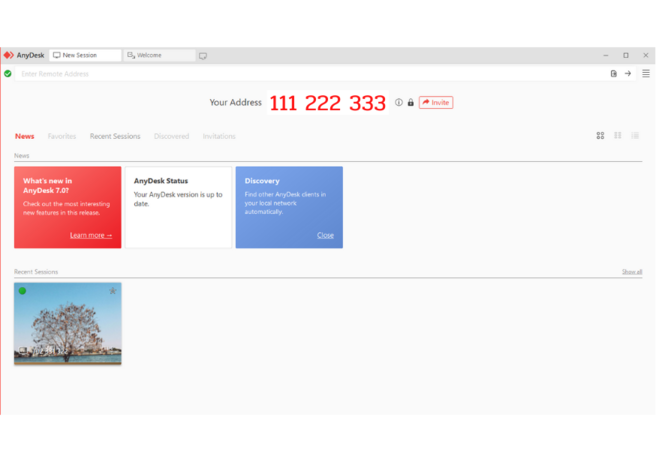Click the connect arrow icon
Viewport: 656px width, 465px height.
tap(628, 74)
